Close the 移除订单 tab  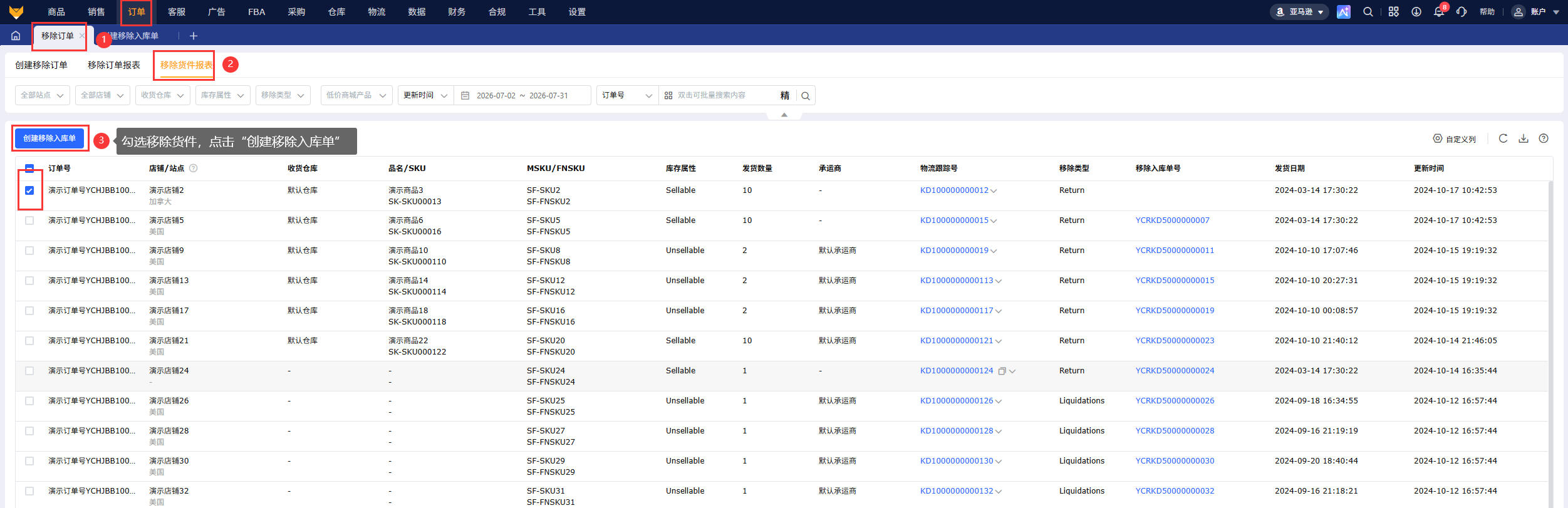[82, 36]
